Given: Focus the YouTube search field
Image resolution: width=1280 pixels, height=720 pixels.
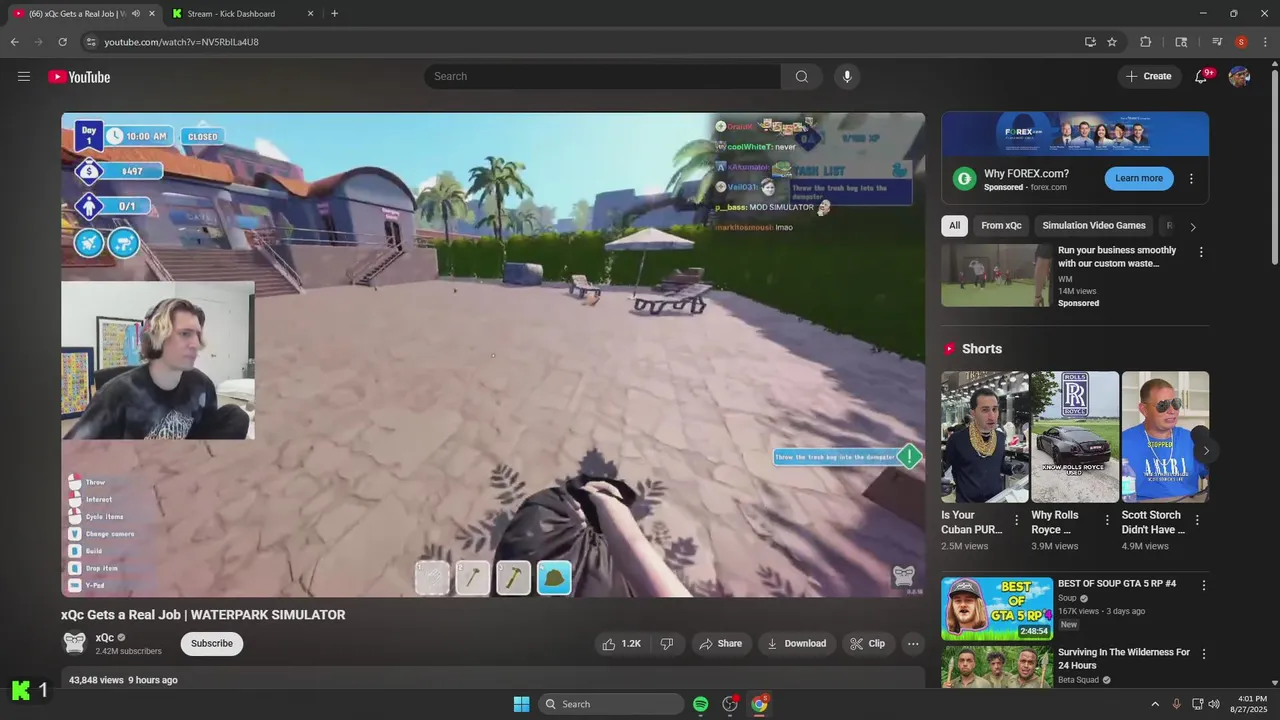Looking at the screenshot, I should [602, 76].
